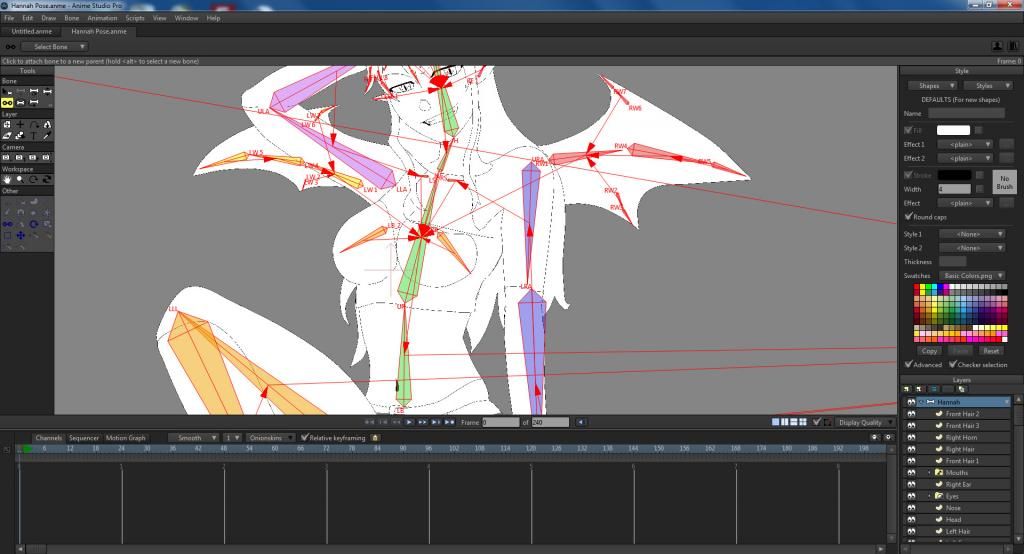Open the Smooth interpolation dropdown
The height and width of the screenshot is (554, 1024).
tap(193, 438)
